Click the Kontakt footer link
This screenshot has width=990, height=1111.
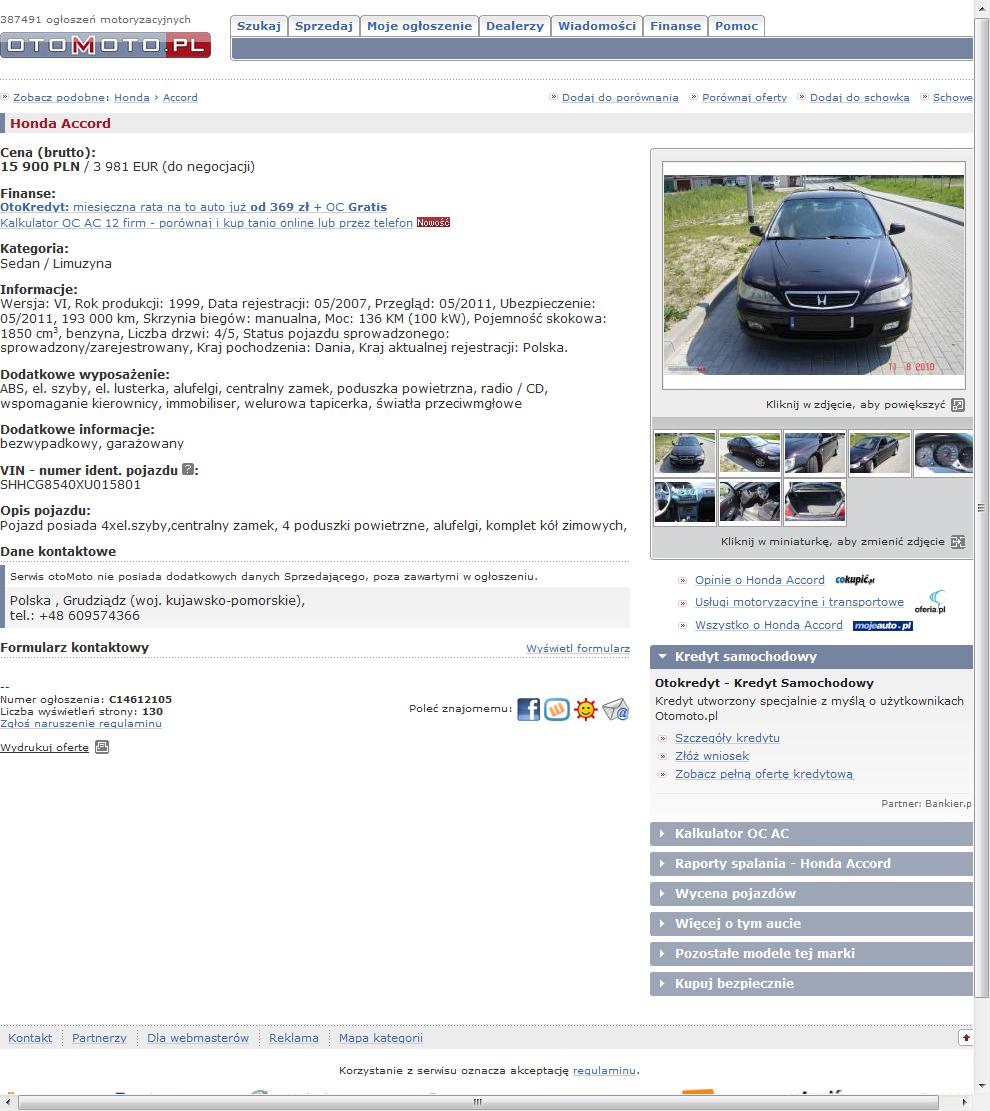(30, 1038)
